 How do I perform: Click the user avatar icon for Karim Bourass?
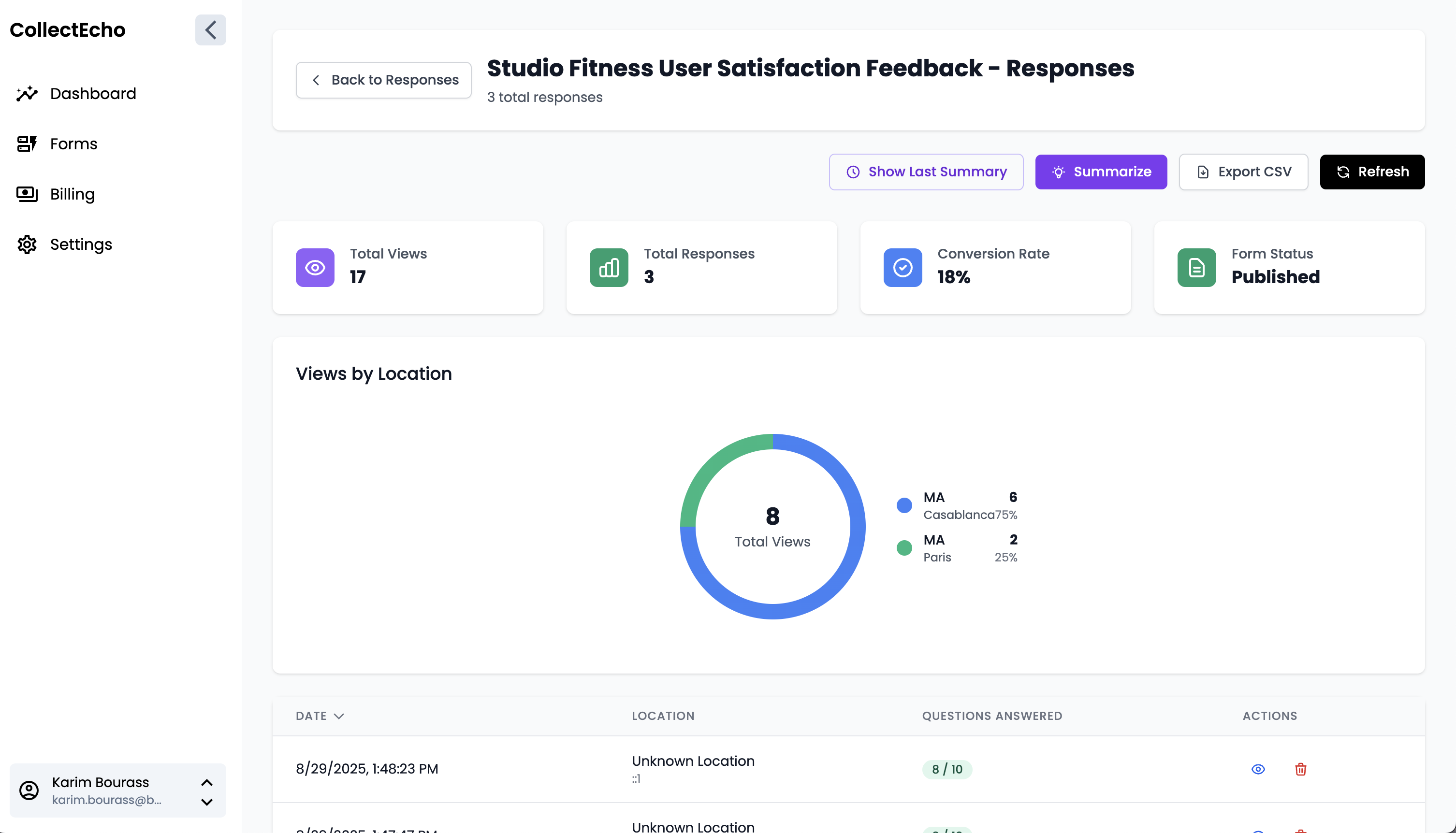coord(29,790)
